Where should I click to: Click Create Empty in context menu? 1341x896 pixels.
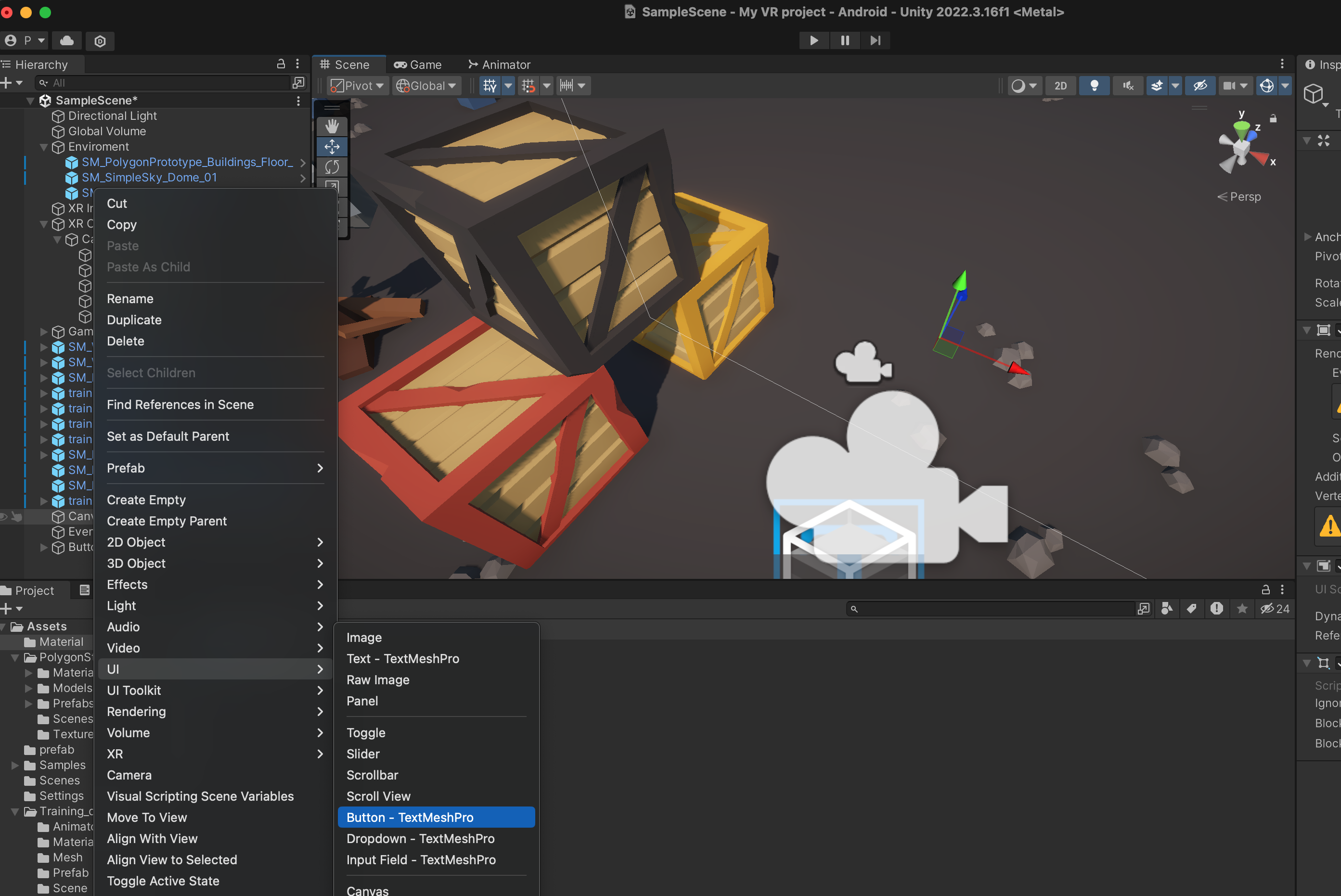pyautogui.click(x=146, y=500)
